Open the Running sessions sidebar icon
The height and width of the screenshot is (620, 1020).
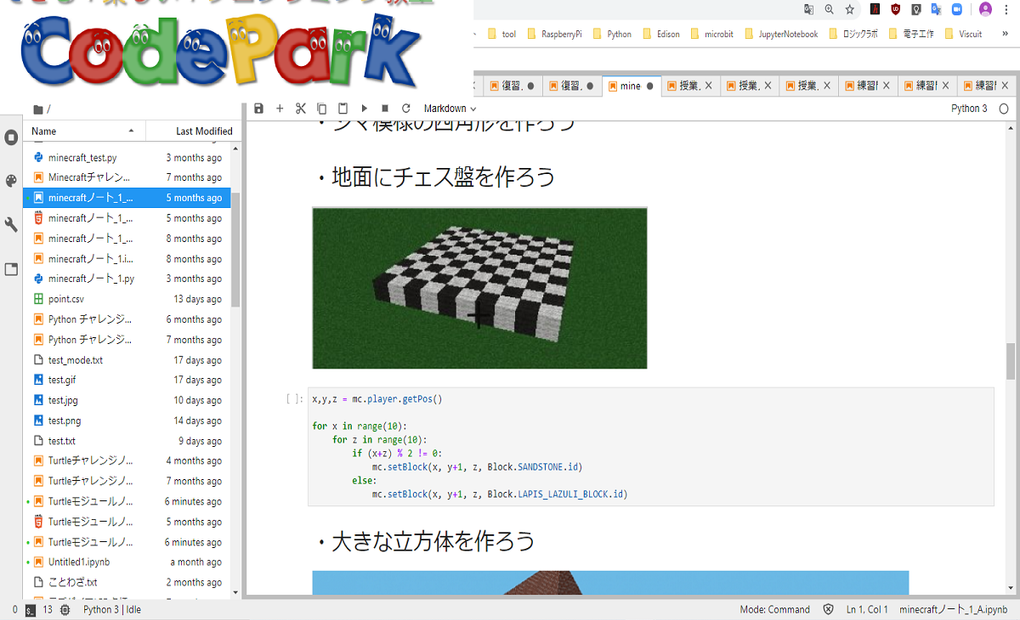tap(11, 137)
